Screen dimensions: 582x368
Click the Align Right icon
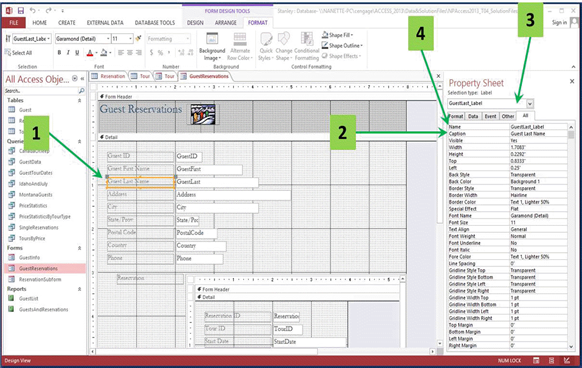point(138,53)
